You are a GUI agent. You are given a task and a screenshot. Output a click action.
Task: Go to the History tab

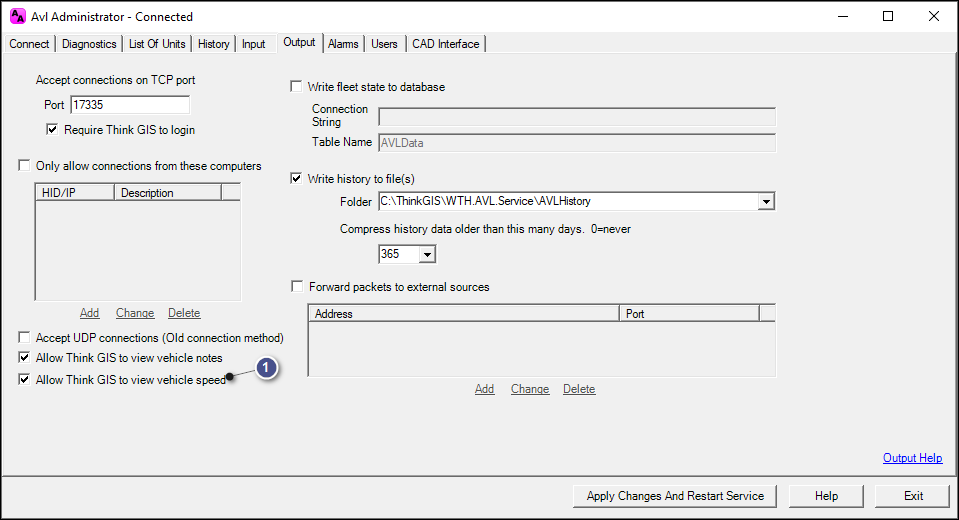(x=213, y=44)
